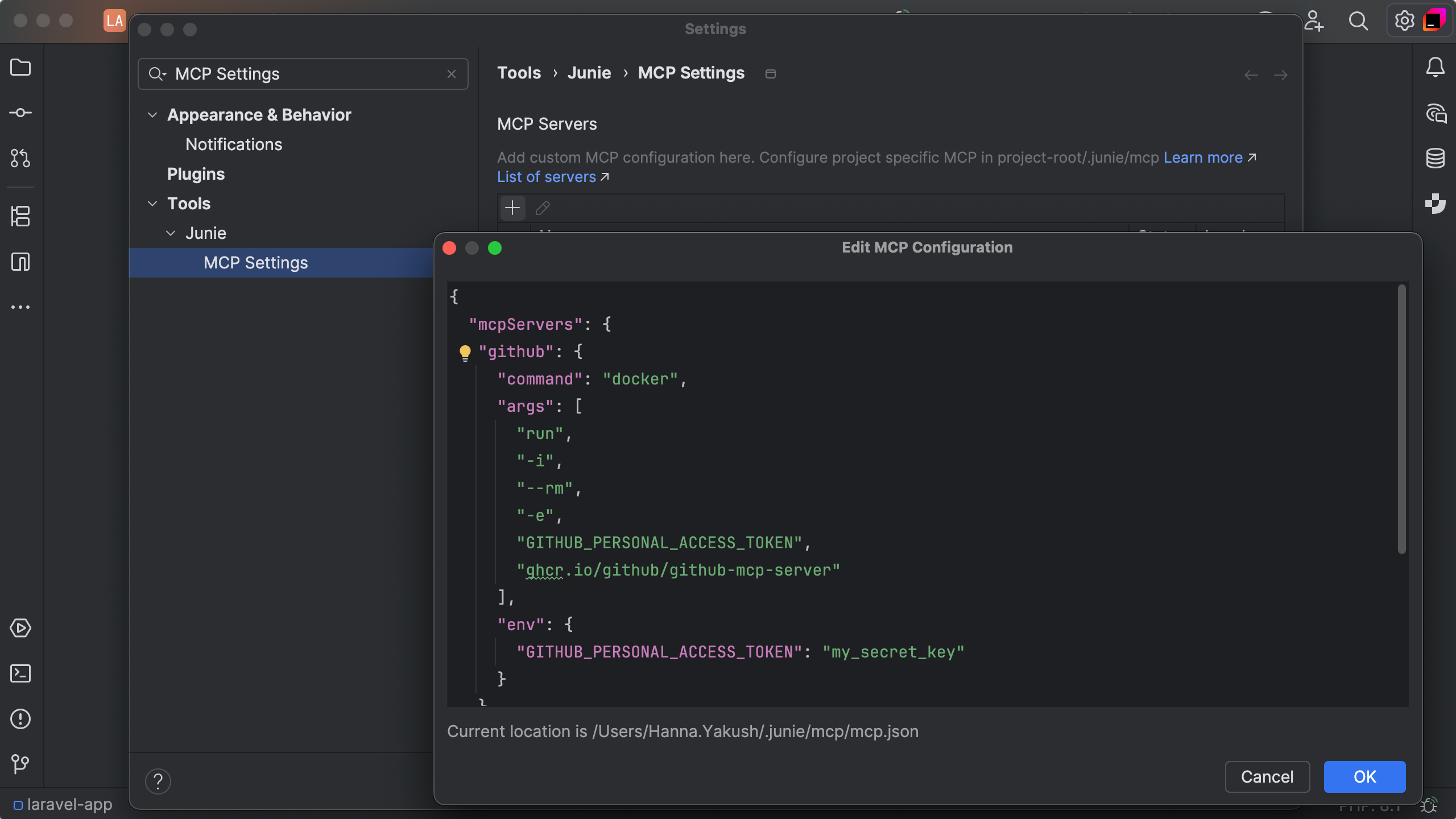Open the Bookmarks tool window icon
Viewport: 1456px width, 819px height.
point(20,262)
